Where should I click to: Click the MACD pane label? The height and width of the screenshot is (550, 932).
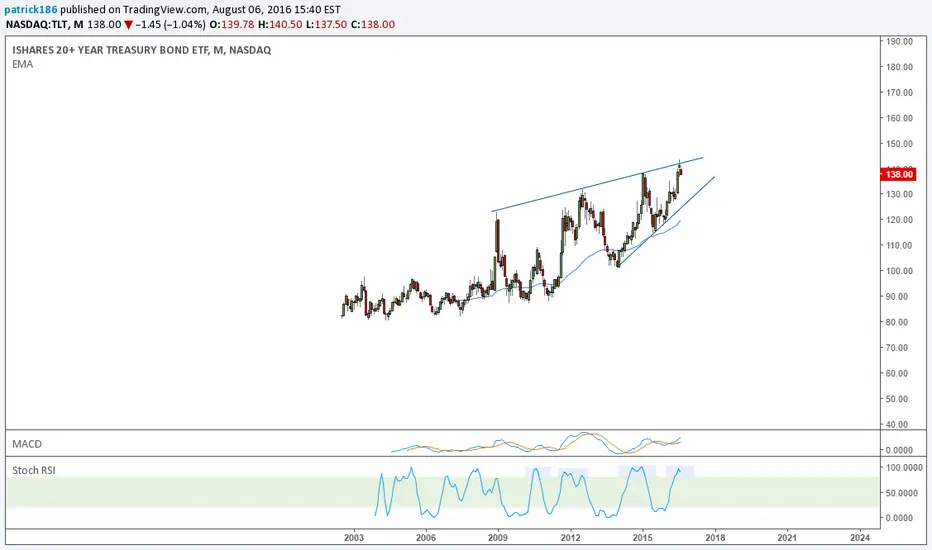click(x=27, y=444)
